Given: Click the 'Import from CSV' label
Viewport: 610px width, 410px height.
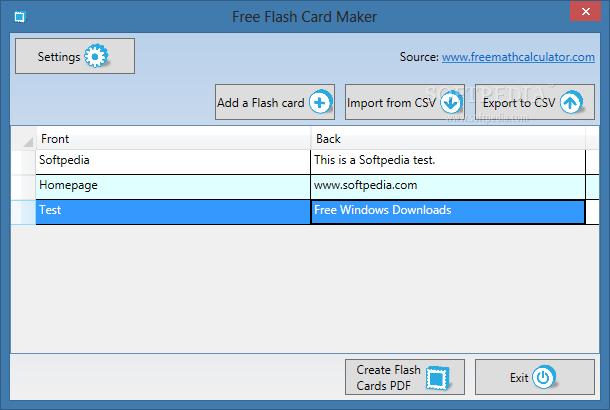Looking at the screenshot, I should coord(391,103).
